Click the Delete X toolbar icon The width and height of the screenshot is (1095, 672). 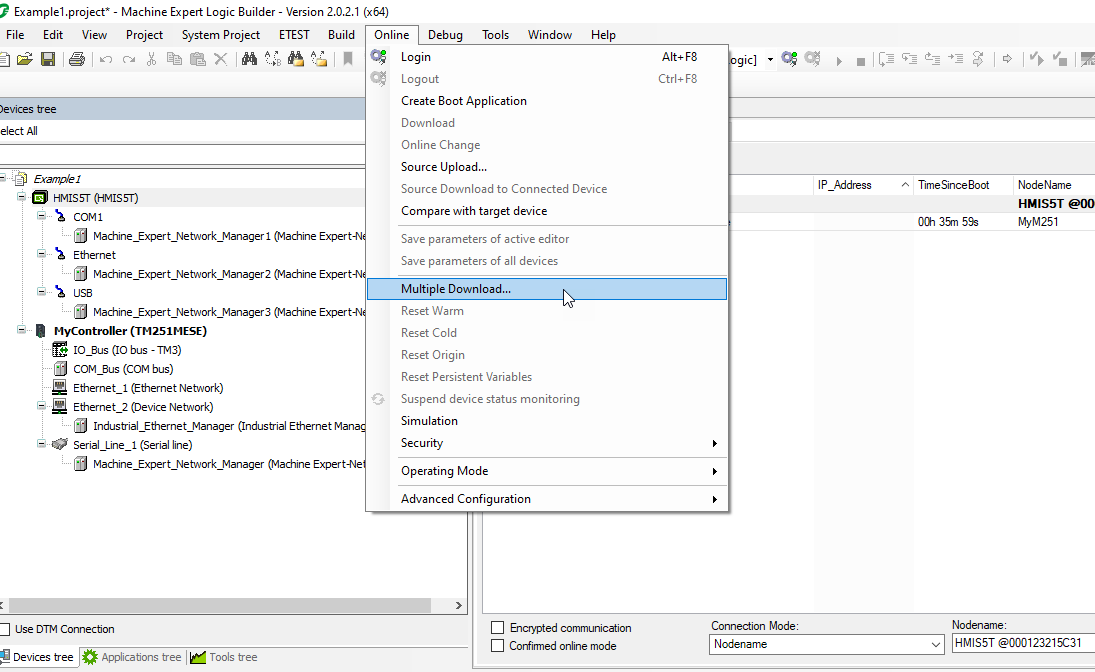pos(221,59)
